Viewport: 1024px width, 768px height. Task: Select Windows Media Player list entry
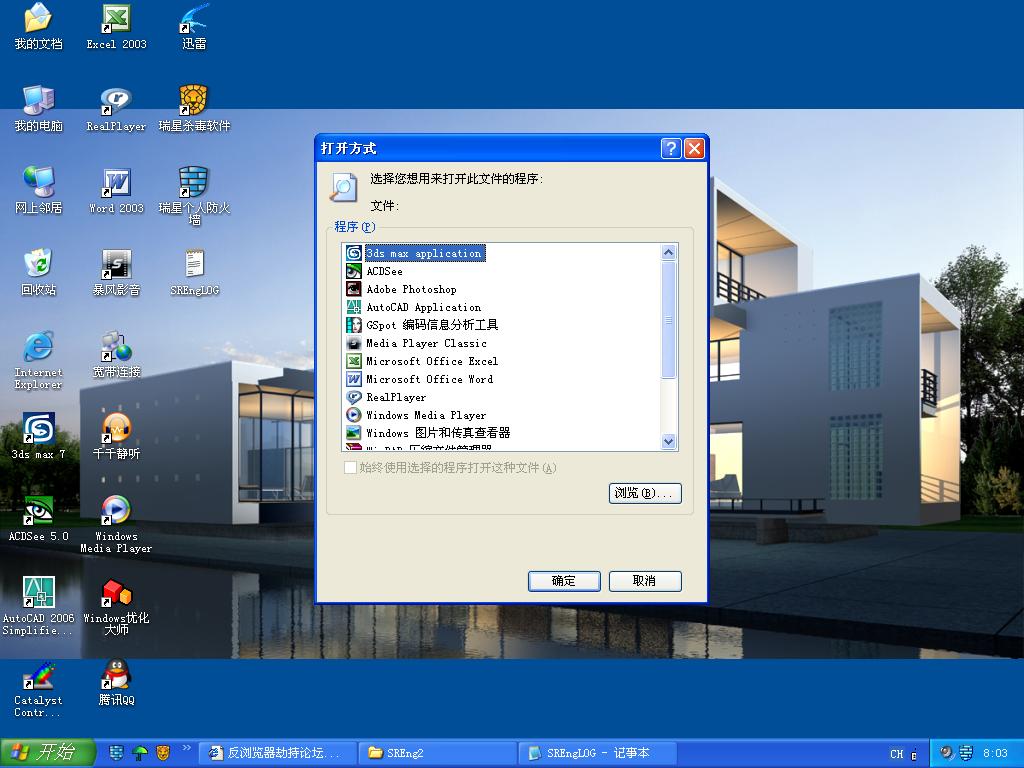click(425, 415)
